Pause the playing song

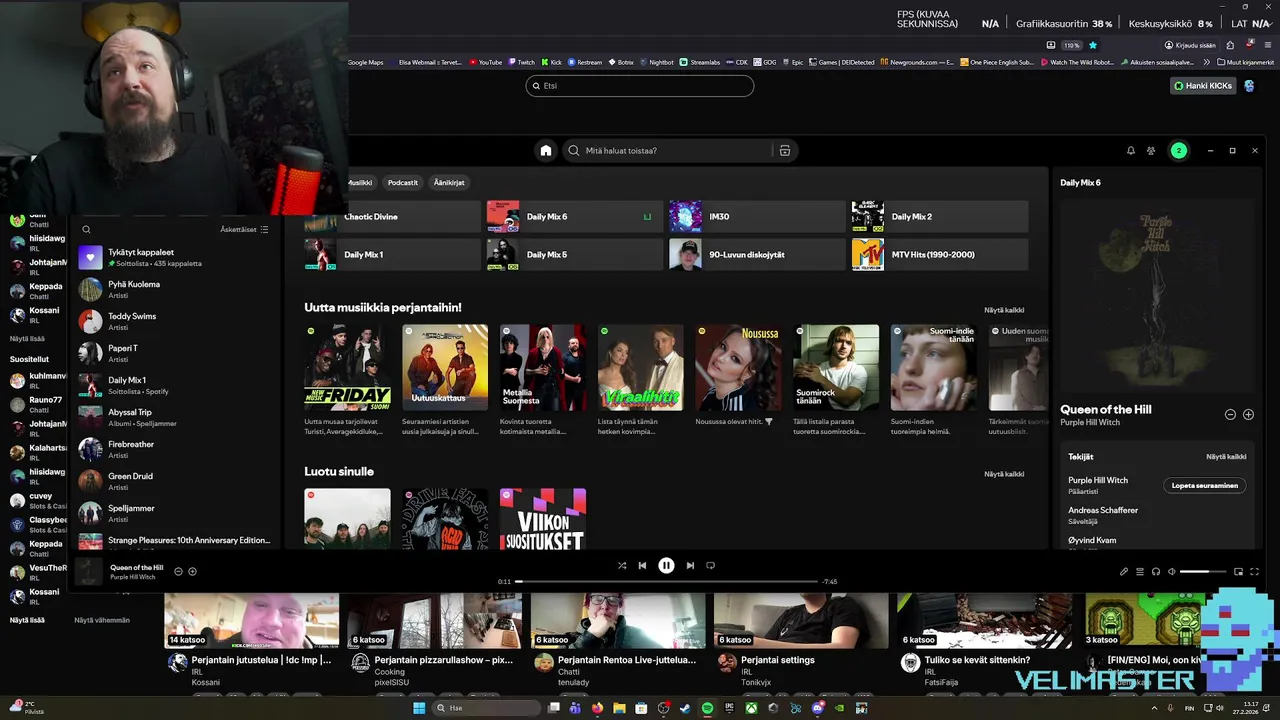tap(666, 566)
